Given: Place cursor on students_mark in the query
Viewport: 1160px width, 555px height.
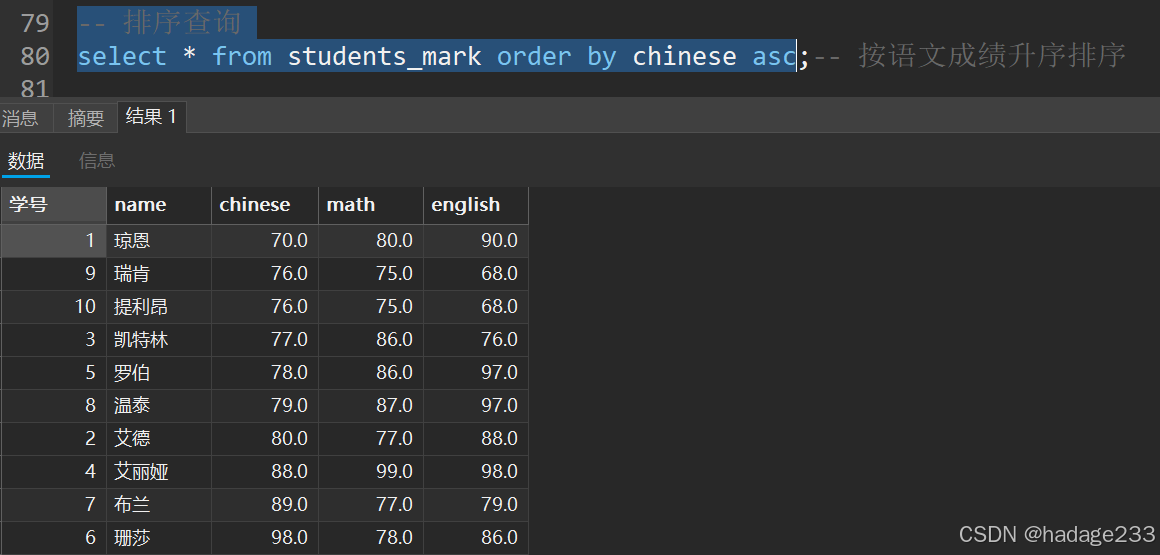Looking at the screenshot, I should pos(384,56).
